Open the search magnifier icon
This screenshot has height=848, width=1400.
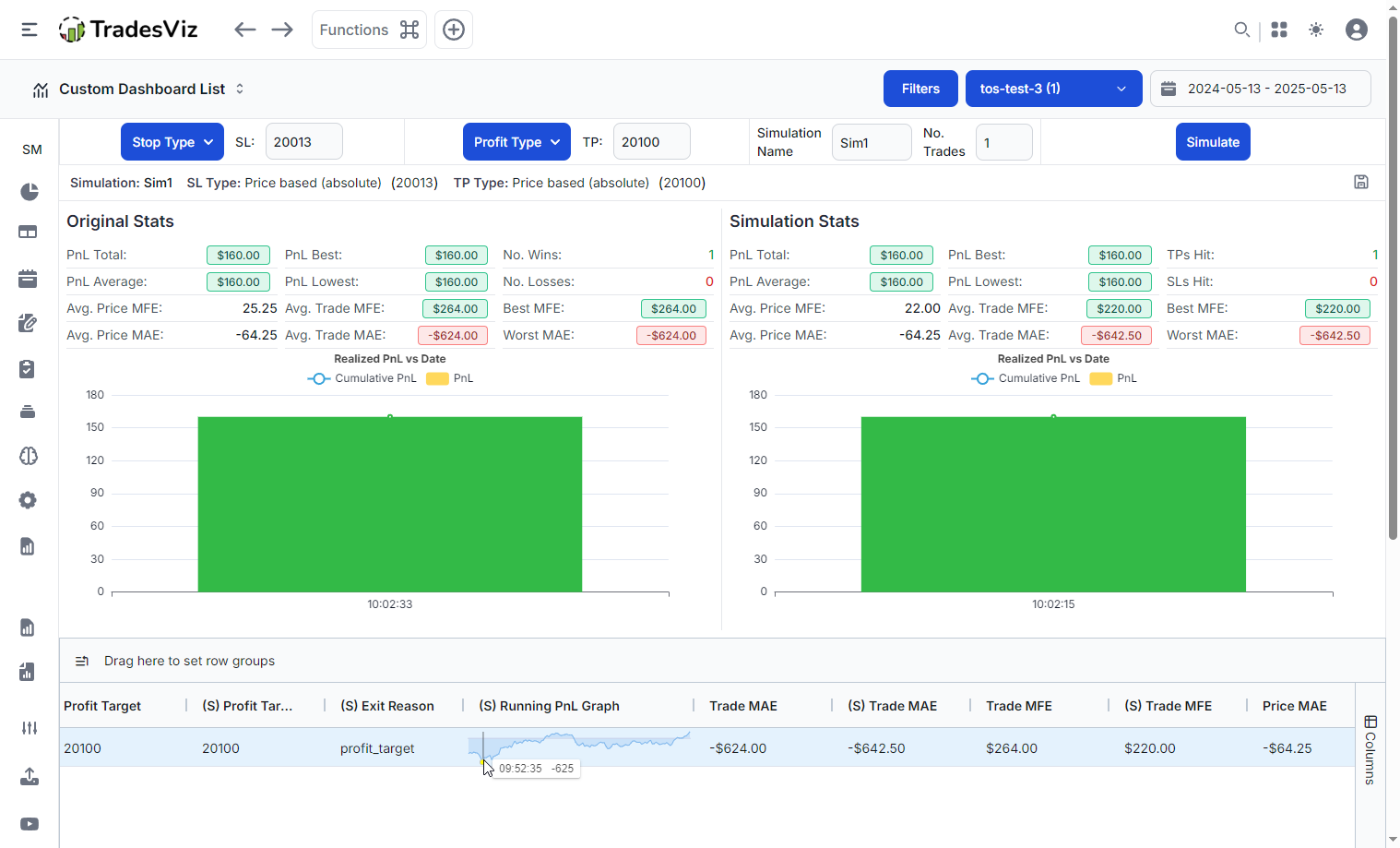click(1242, 30)
